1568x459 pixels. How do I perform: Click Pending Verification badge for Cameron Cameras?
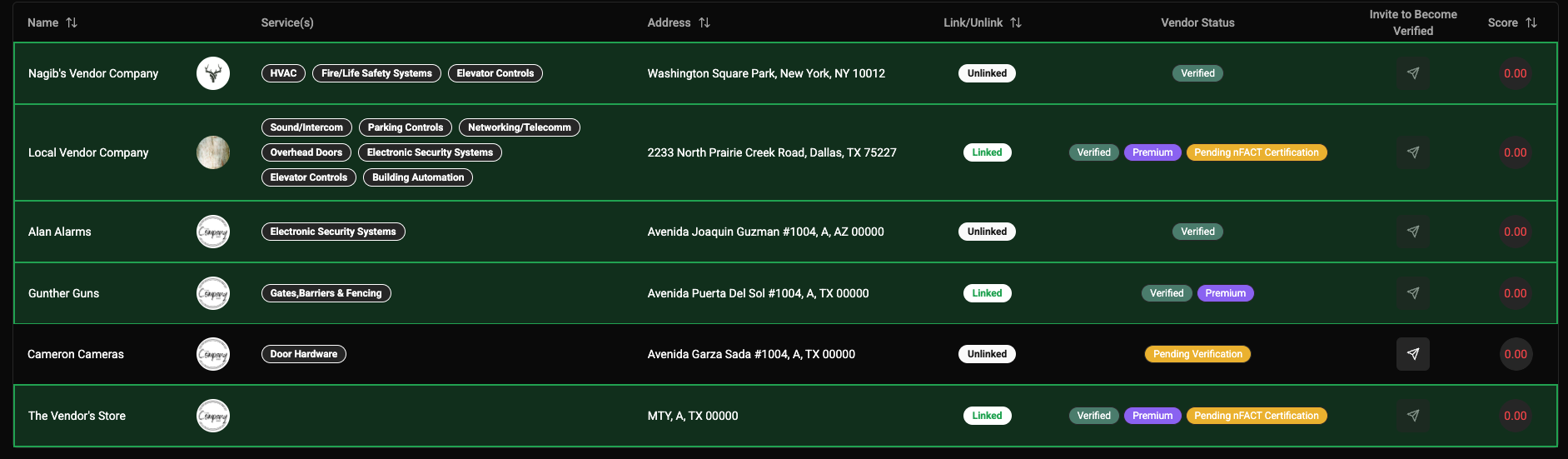tap(1197, 354)
